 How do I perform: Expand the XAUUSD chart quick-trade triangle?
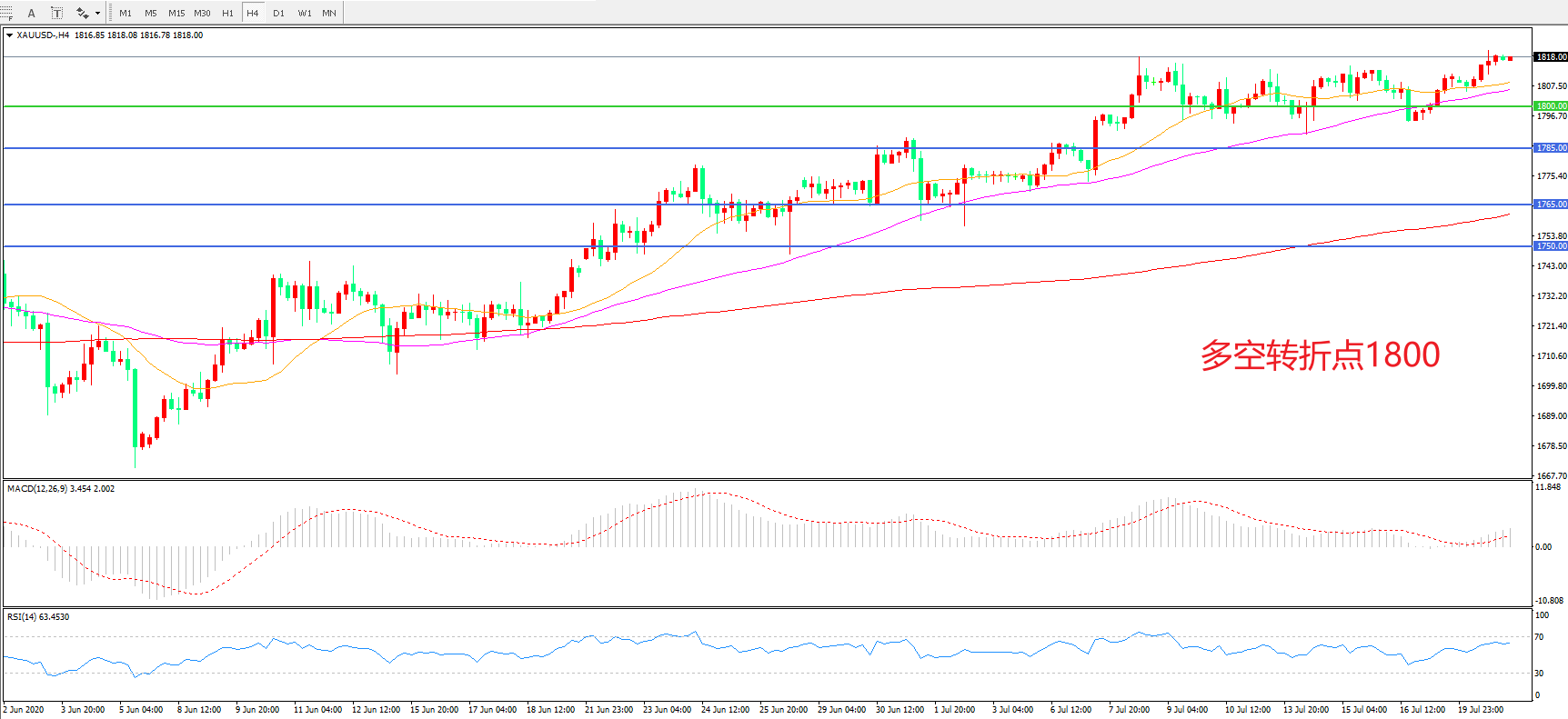coord(9,35)
